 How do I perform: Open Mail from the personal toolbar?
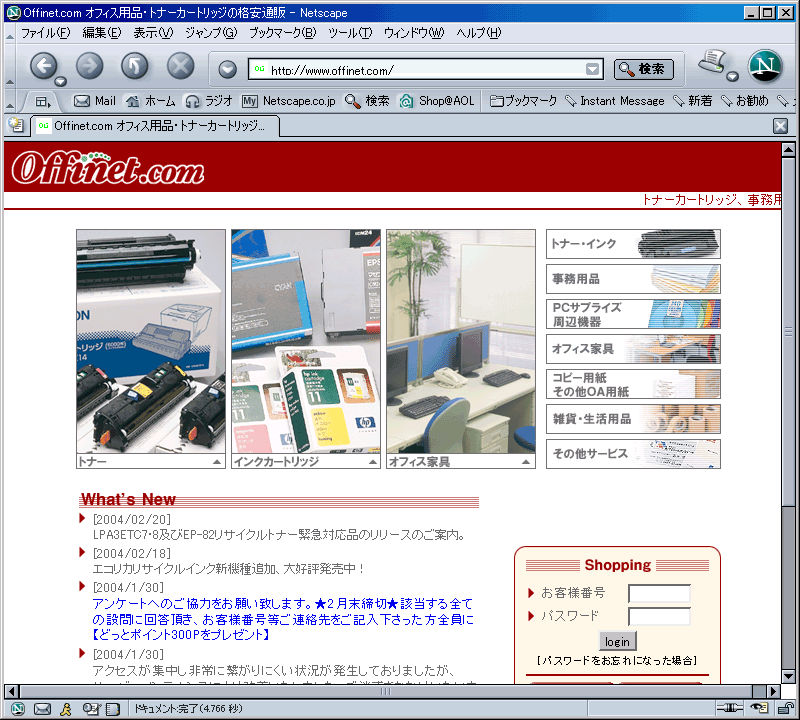tap(95, 101)
